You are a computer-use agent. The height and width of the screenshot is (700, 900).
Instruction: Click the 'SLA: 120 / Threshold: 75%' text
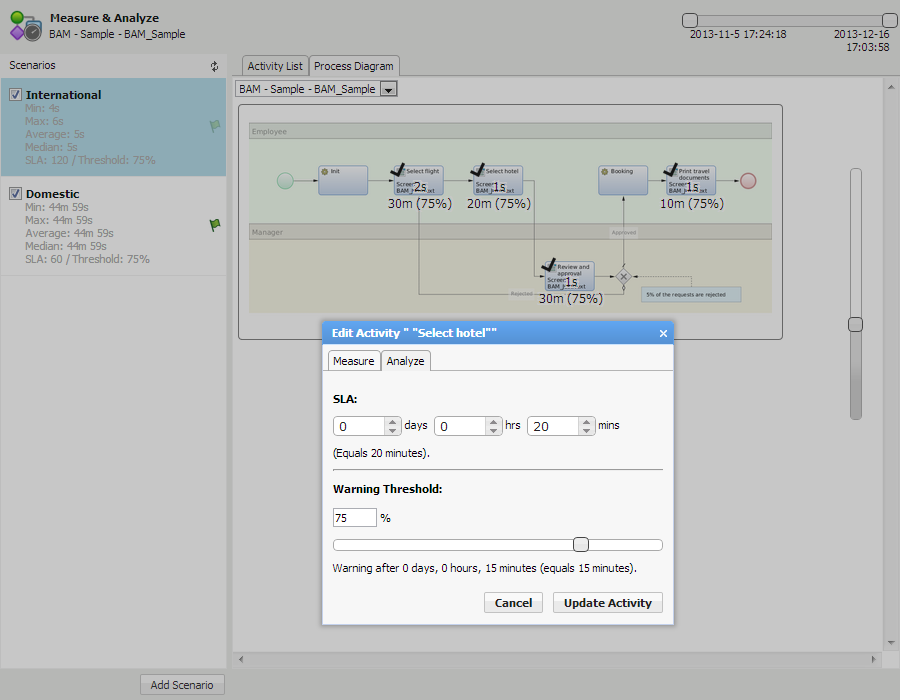tap(90, 160)
